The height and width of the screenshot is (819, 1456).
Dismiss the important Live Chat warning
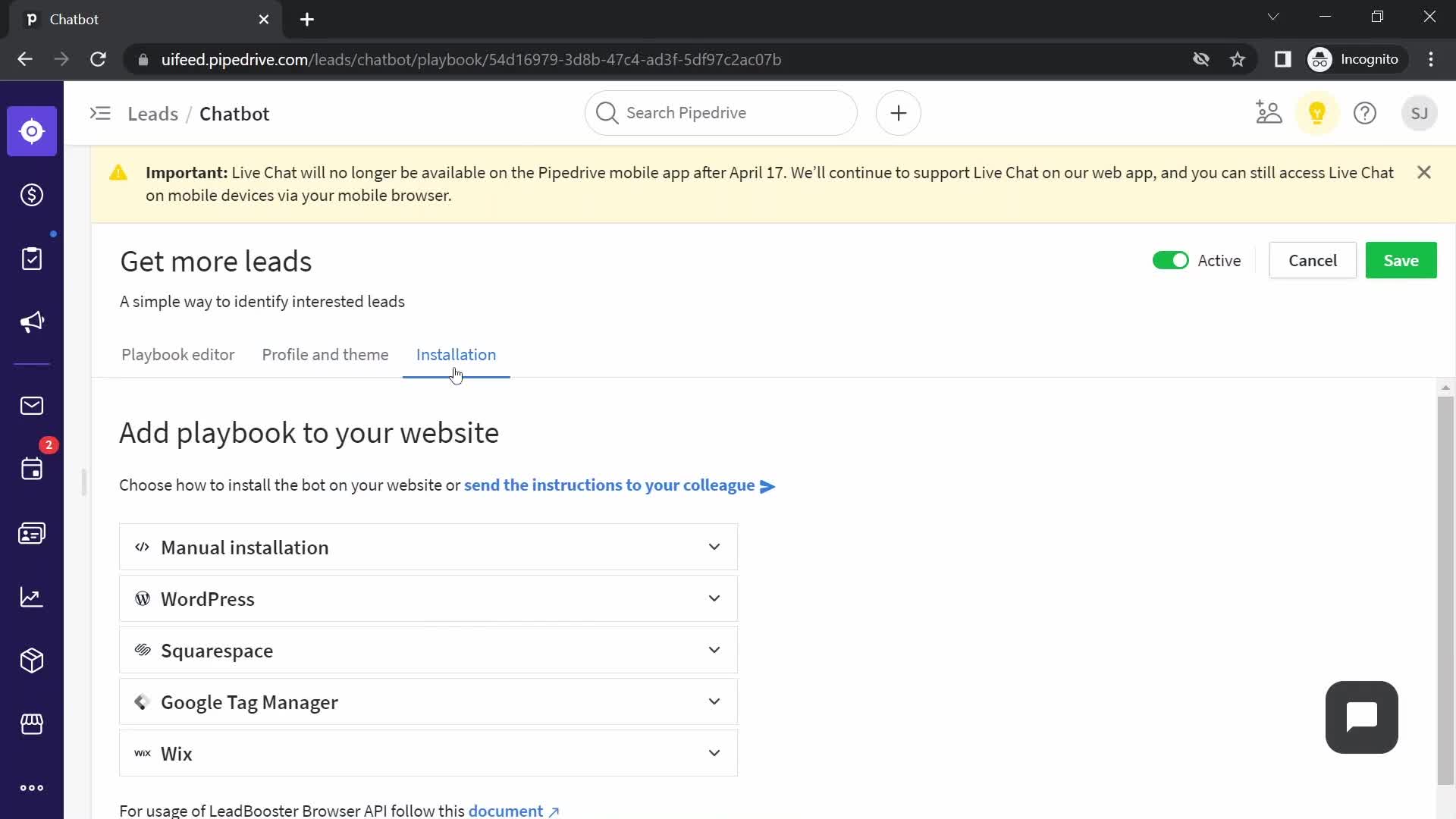point(1424,172)
